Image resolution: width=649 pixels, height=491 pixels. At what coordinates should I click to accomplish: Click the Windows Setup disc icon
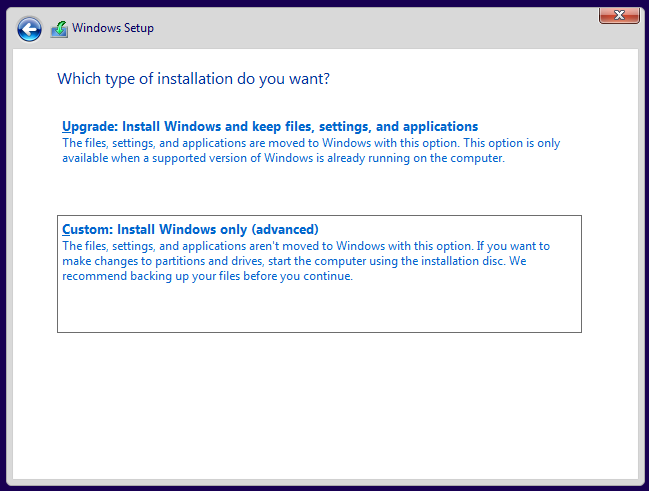[59, 29]
